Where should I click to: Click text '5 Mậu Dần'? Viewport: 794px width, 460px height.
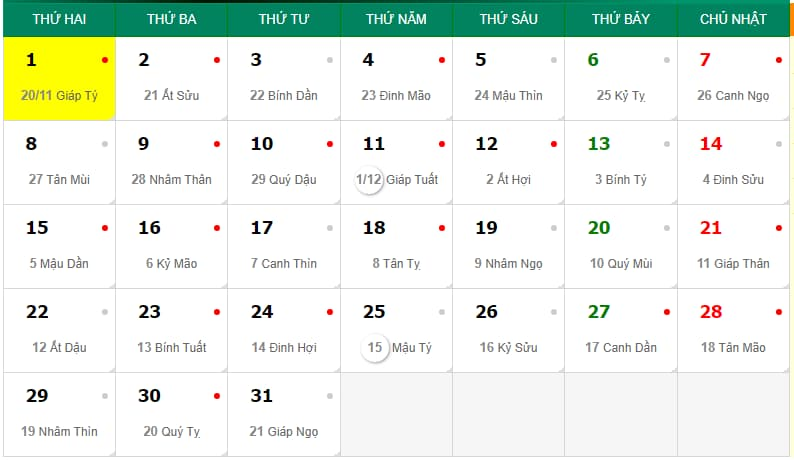click(59, 264)
